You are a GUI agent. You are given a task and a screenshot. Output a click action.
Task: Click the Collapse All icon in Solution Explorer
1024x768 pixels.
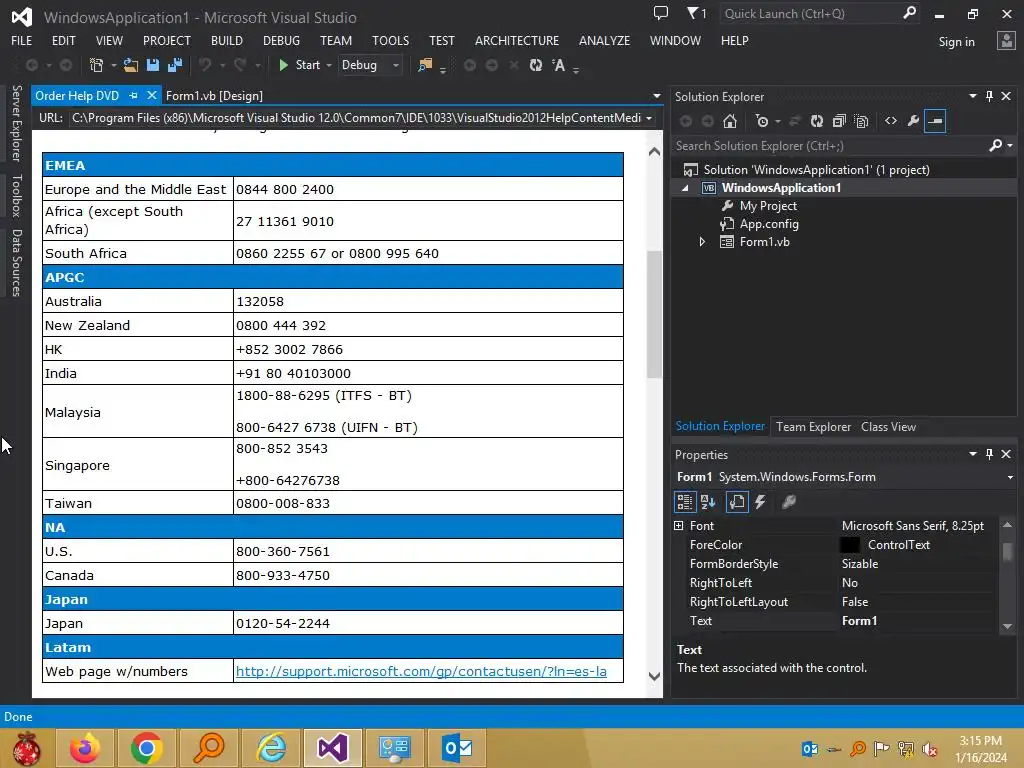point(839,121)
